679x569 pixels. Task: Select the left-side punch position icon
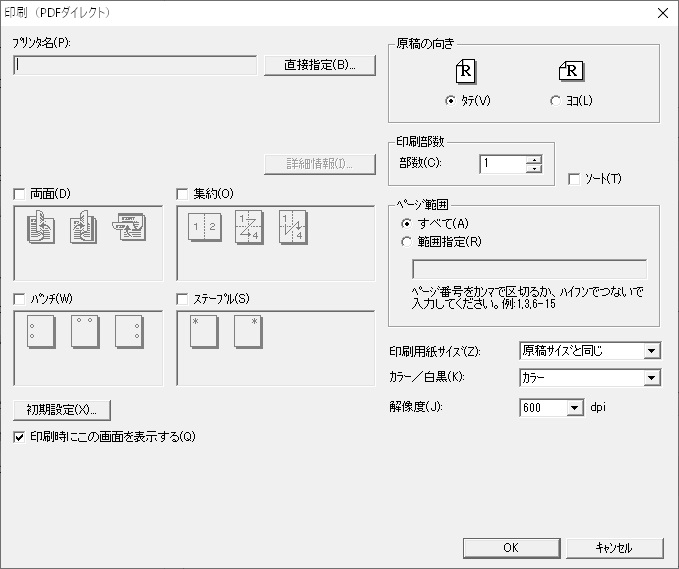tap(41, 332)
